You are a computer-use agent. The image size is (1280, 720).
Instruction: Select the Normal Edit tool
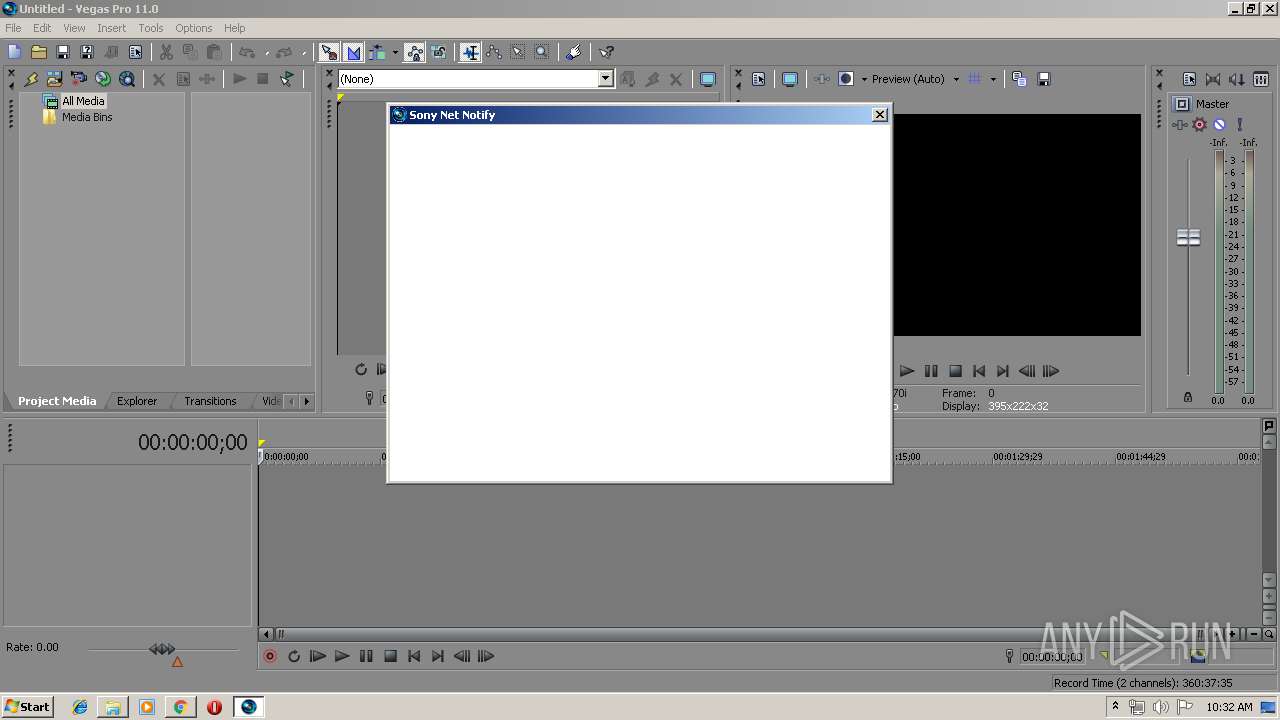[x=470, y=52]
